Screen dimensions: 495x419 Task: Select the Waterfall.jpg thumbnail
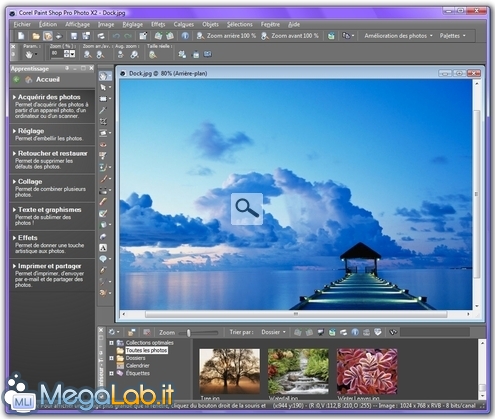pyautogui.click(x=298, y=371)
